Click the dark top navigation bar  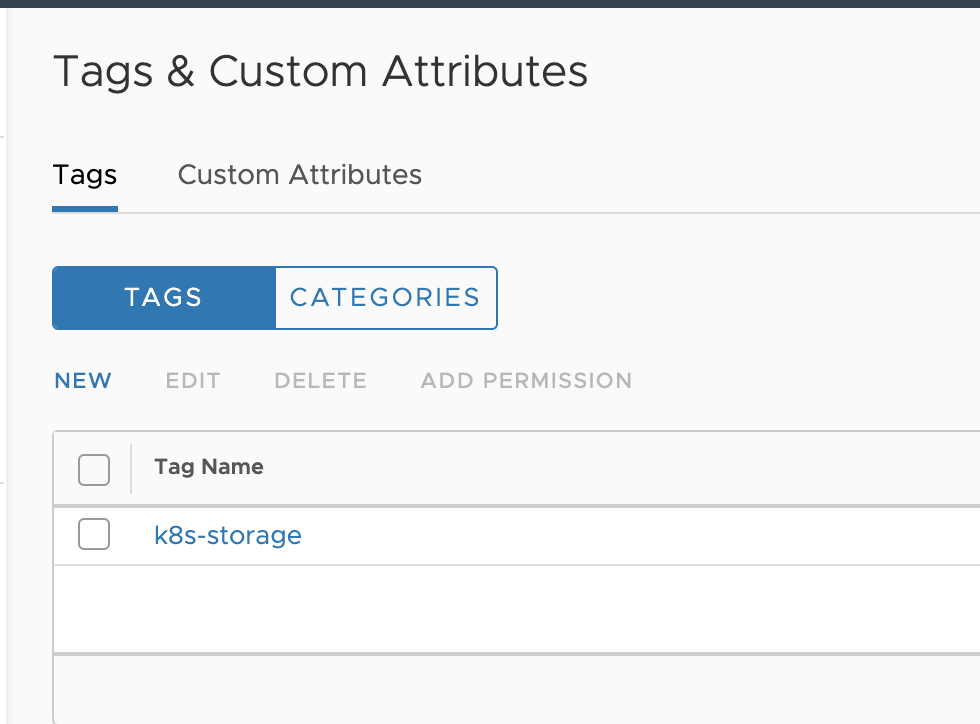(490, 3)
